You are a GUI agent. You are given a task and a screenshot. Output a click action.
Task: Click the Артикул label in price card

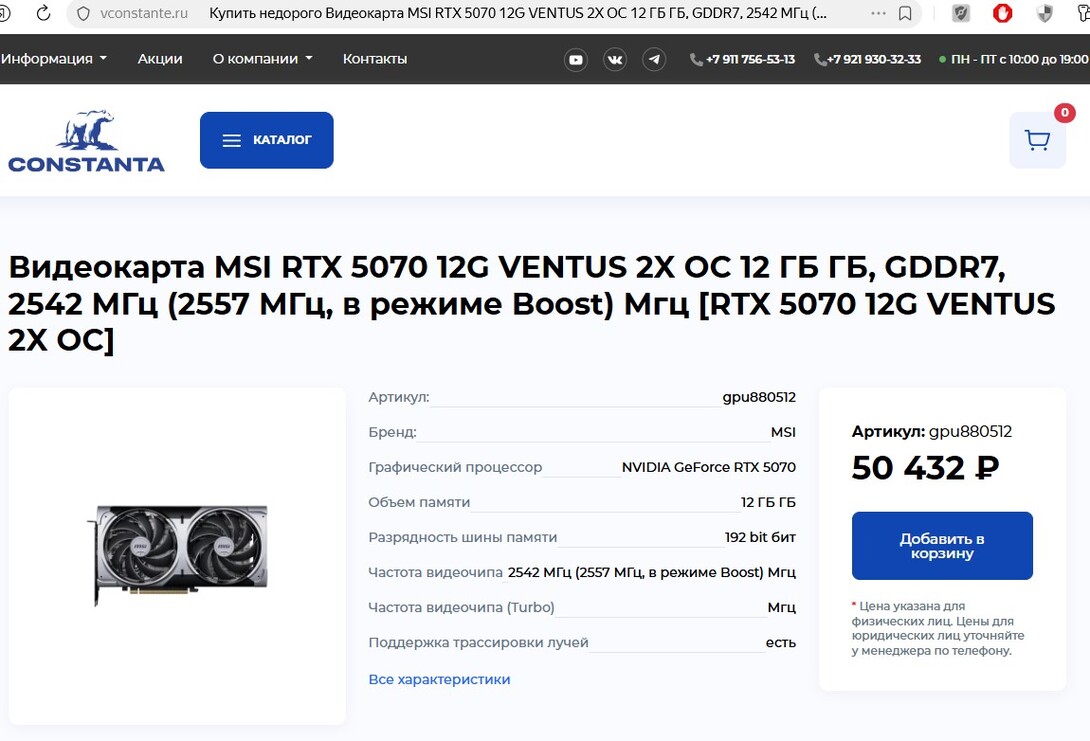(888, 432)
